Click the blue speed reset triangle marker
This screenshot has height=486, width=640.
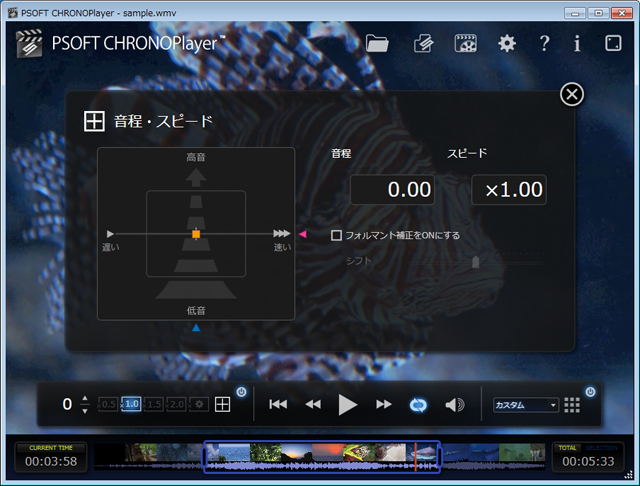pyautogui.click(x=196, y=327)
